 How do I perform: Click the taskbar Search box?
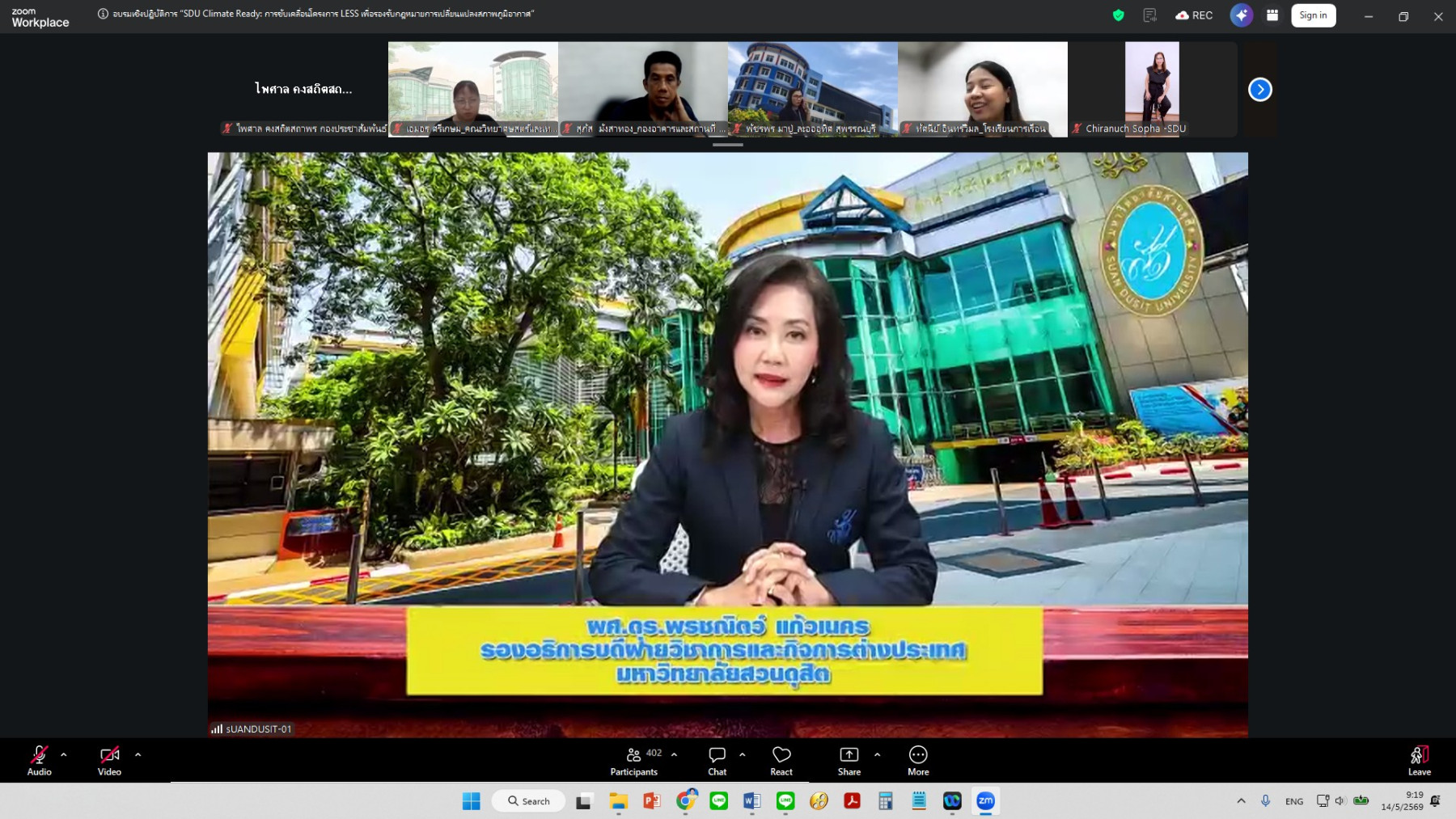[529, 801]
